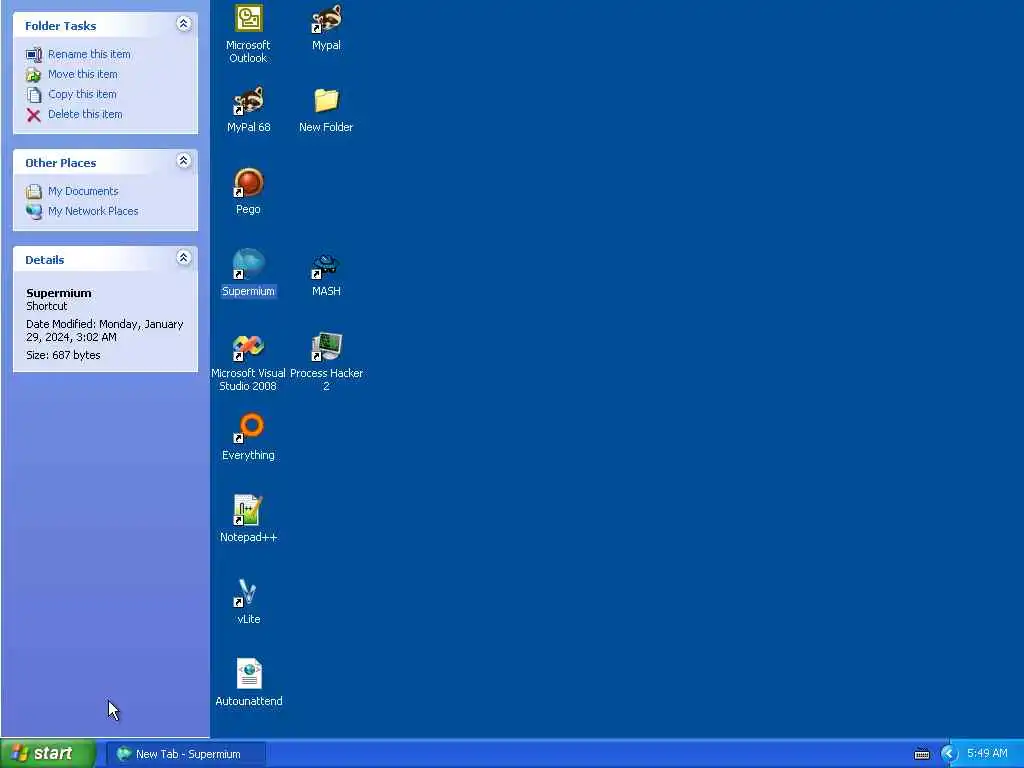This screenshot has width=1024, height=768.
Task: Collapse the Folder Tasks panel
Action: pyautogui.click(x=184, y=24)
